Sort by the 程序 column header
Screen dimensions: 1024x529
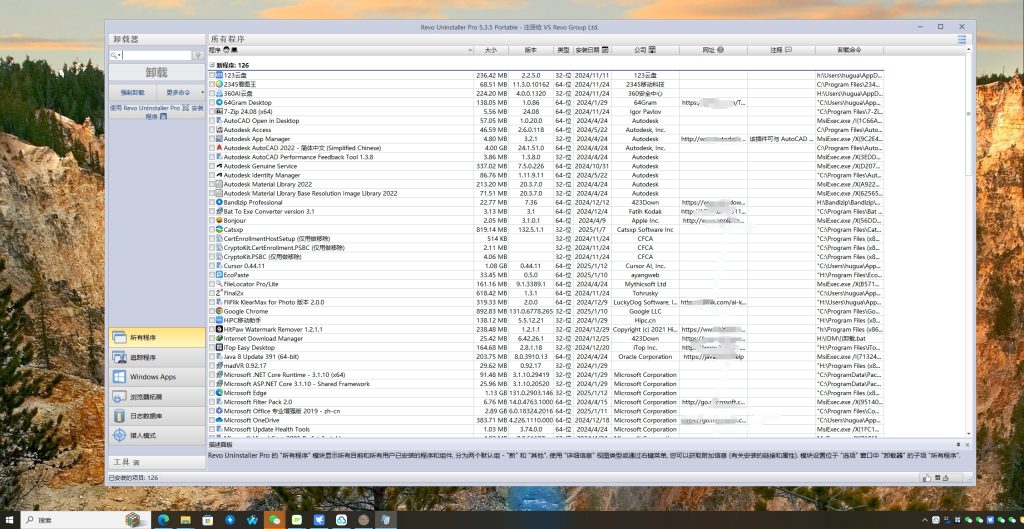pyautogui.click(x=341, y=50)
